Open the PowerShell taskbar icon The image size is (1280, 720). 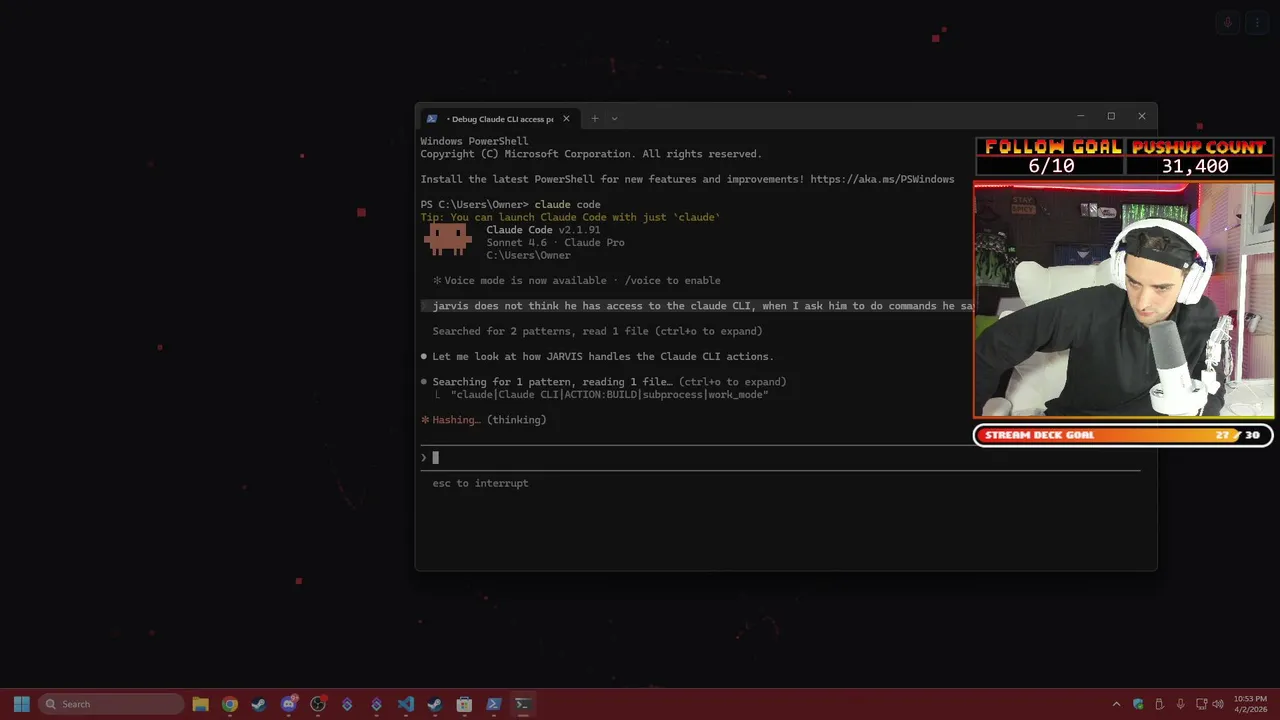coord(493,704)
